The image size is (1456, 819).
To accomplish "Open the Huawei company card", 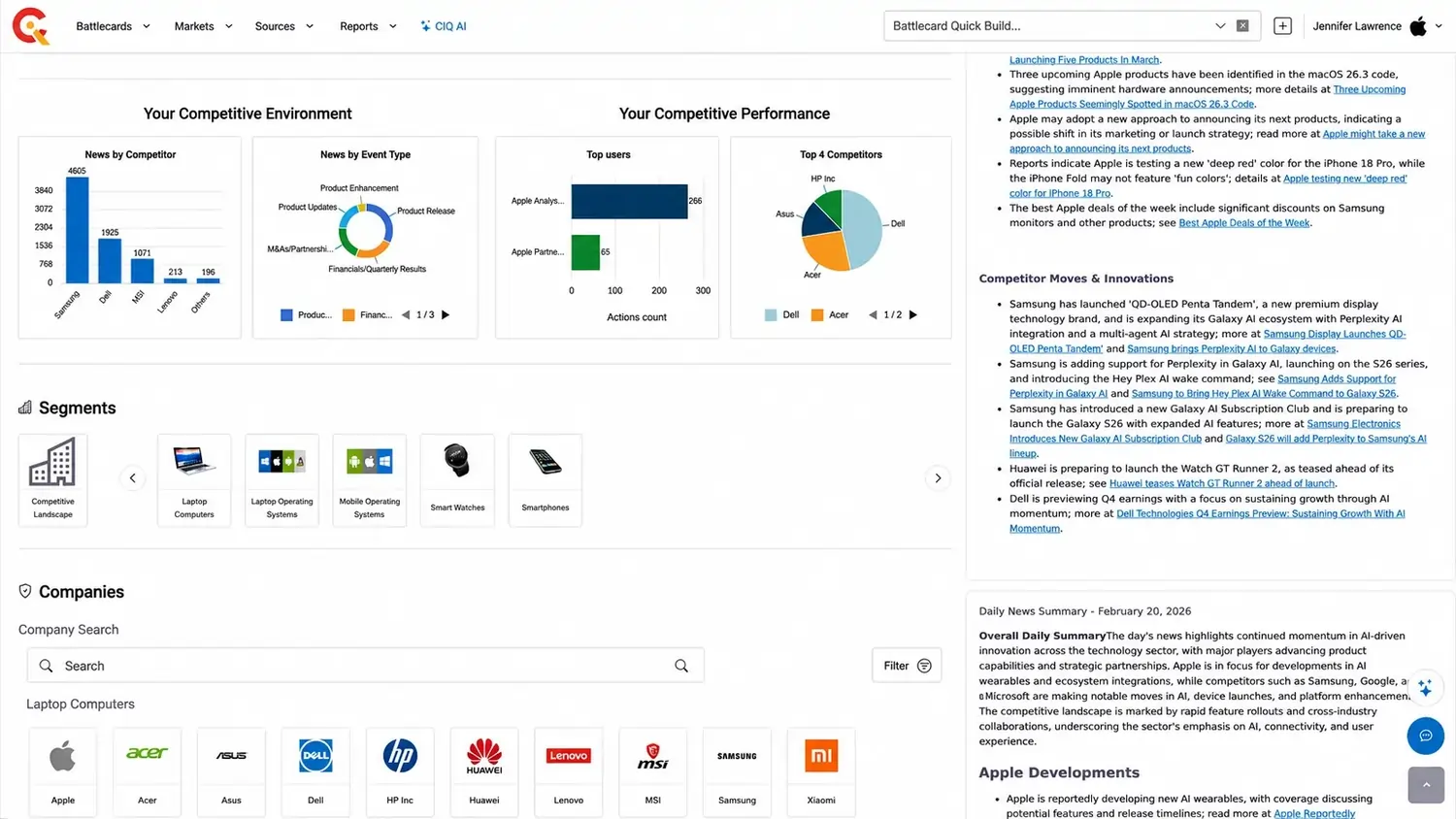I will coord(484,771).
